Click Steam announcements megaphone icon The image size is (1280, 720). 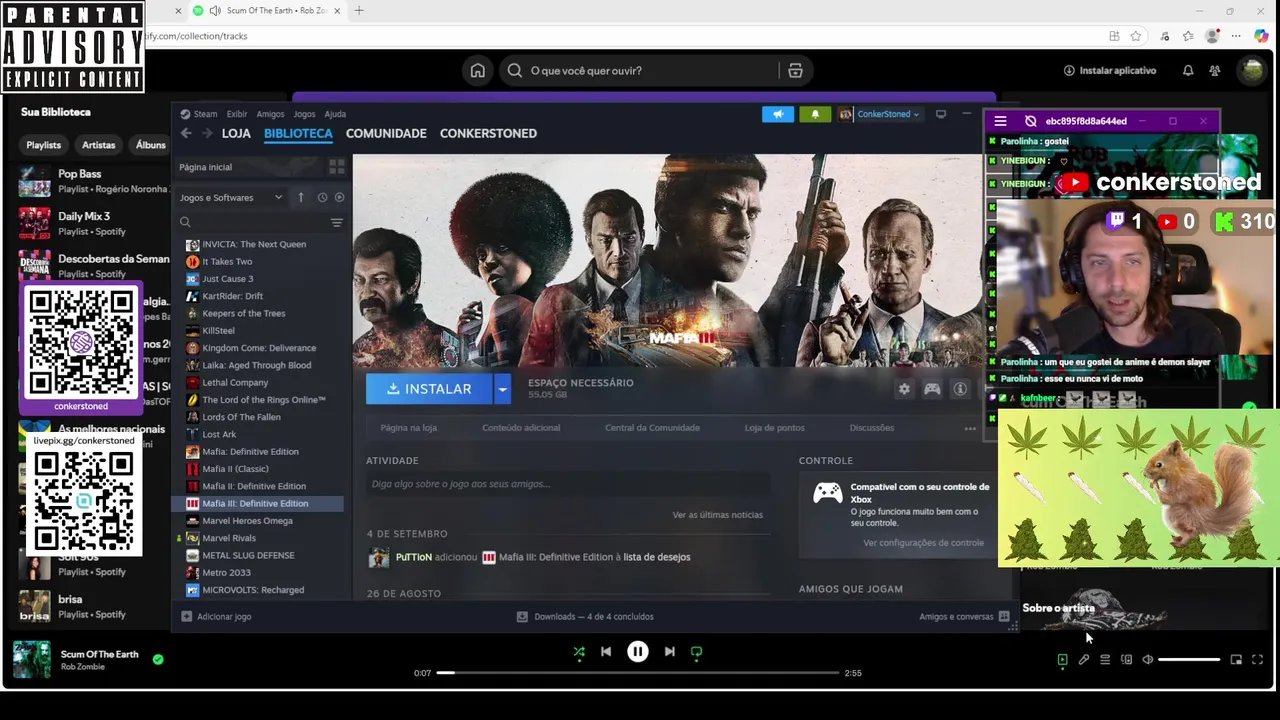click(778, 114)
